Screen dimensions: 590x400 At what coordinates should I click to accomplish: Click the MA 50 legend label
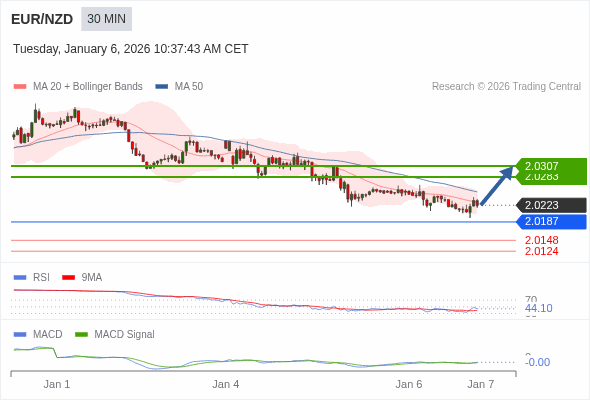(x=189, y=87)
